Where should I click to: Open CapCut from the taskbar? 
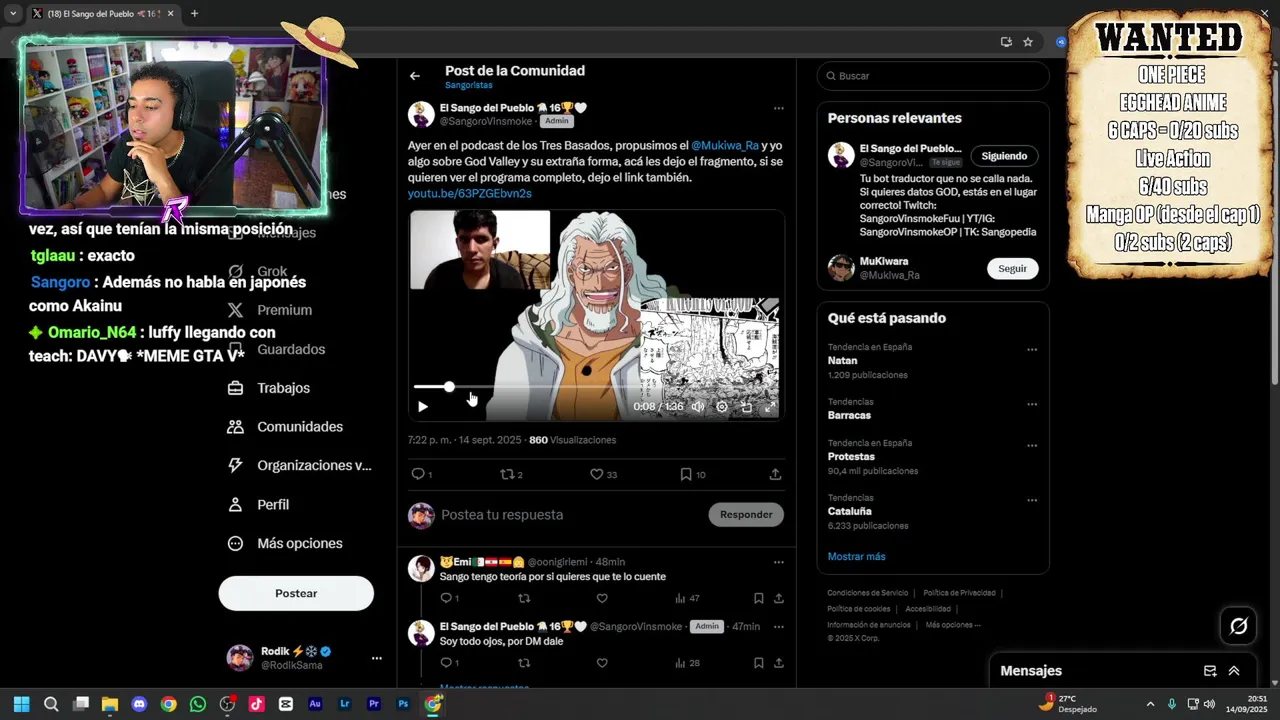tap(286, 704)
